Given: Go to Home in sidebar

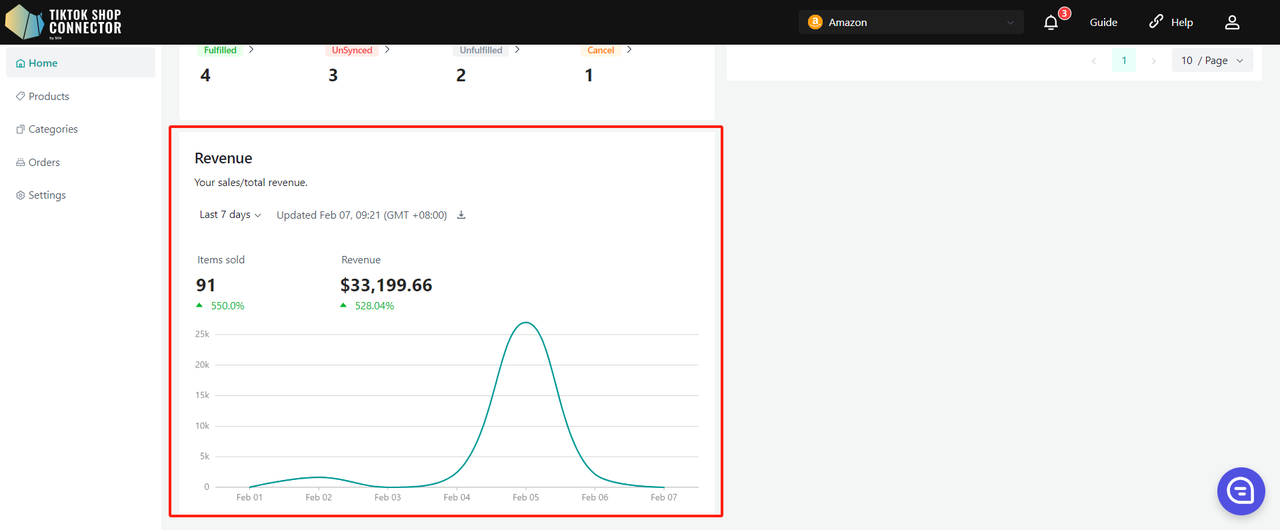Looking at the screenshot, I should [43, 63].
